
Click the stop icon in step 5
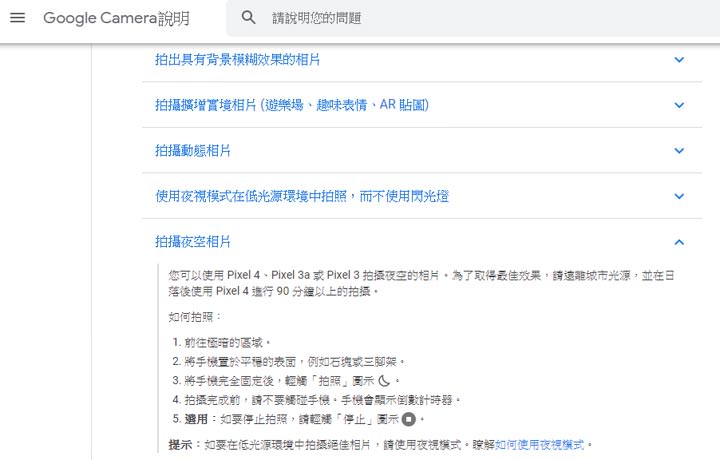pos(408,419)
